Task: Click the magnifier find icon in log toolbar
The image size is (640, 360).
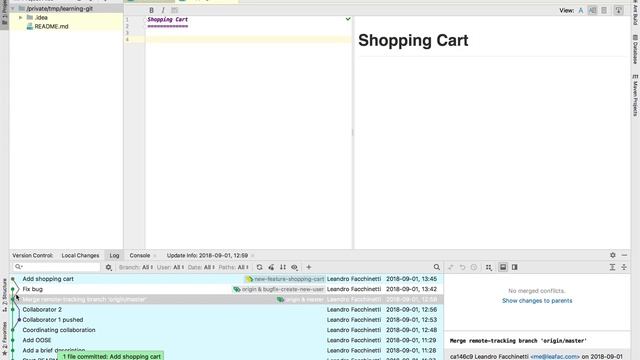Action: [x=437, y=267]
